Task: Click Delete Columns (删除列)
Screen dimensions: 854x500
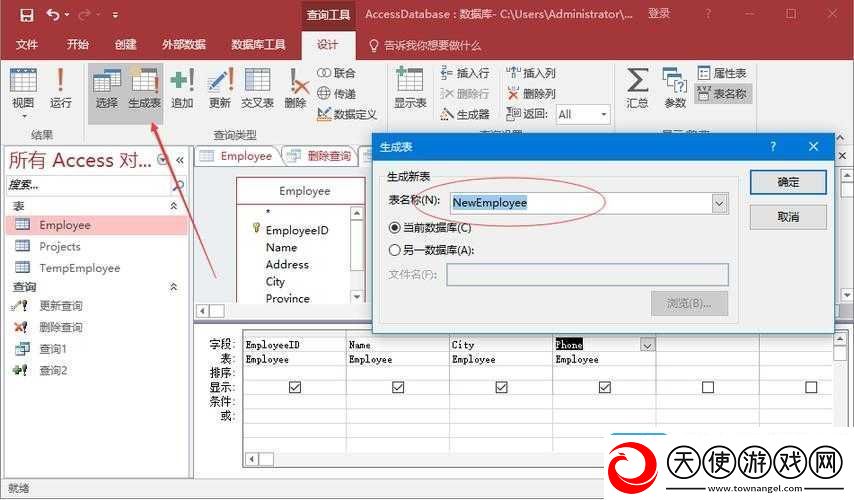Action: tap(531, 94)
